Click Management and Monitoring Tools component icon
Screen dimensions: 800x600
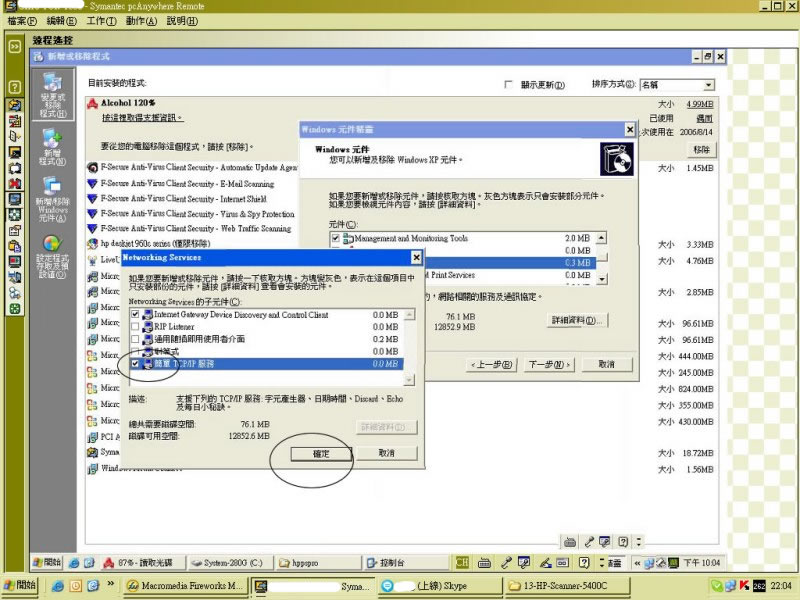click(x=348, y=238)
